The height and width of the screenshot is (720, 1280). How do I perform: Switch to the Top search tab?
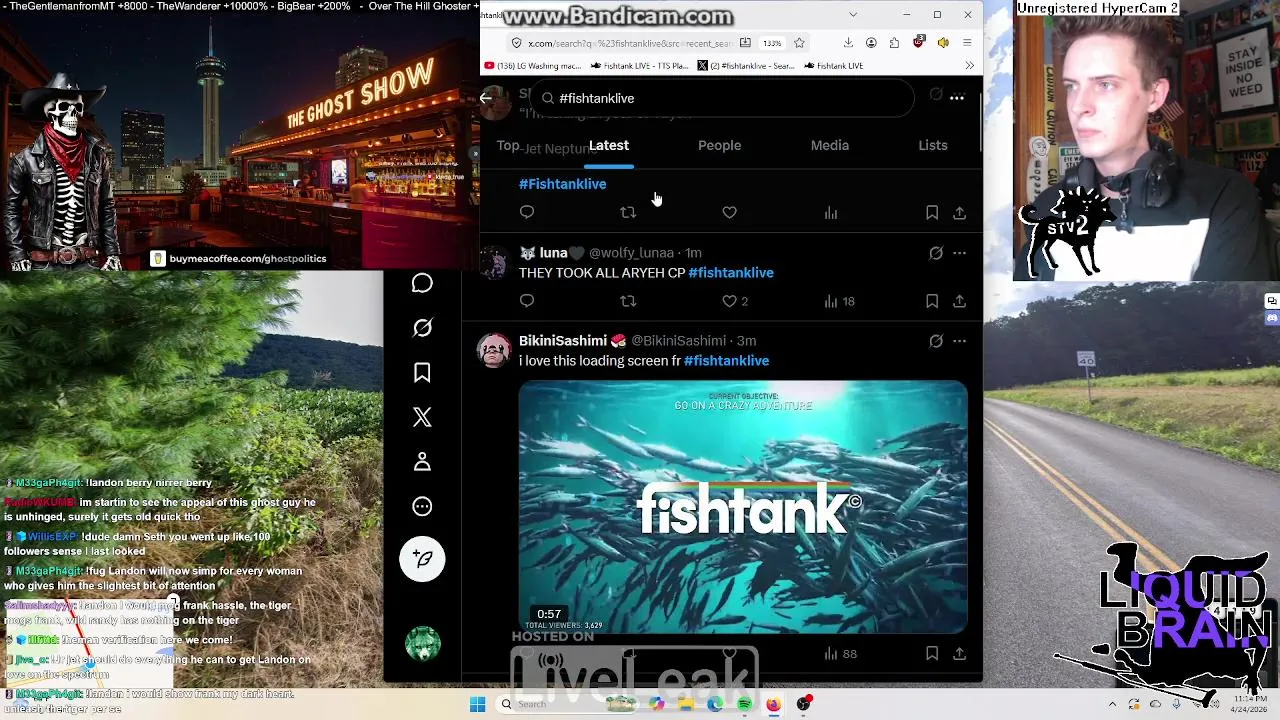508,146
